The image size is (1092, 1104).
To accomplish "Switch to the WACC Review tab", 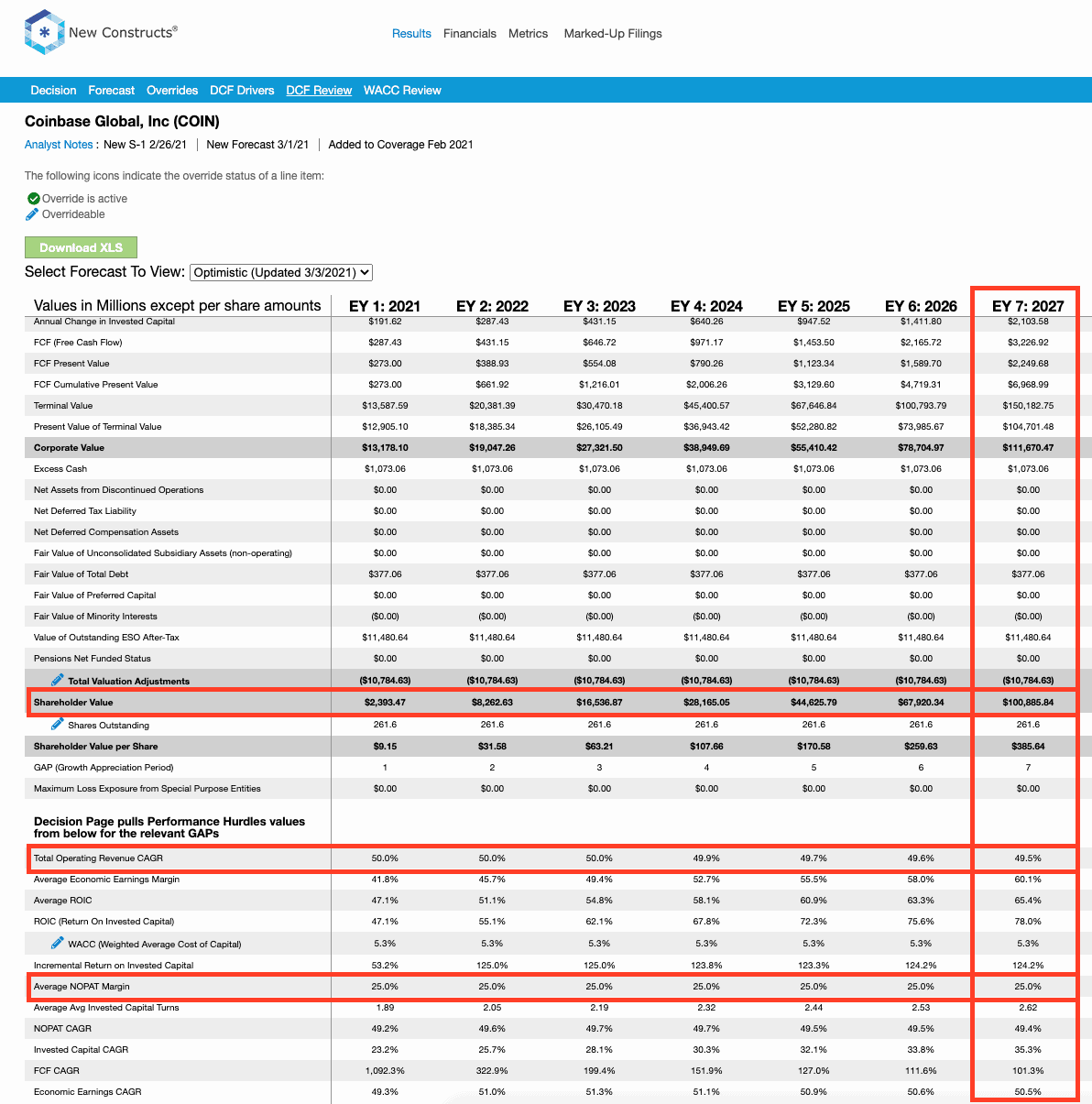I will 402,91.
